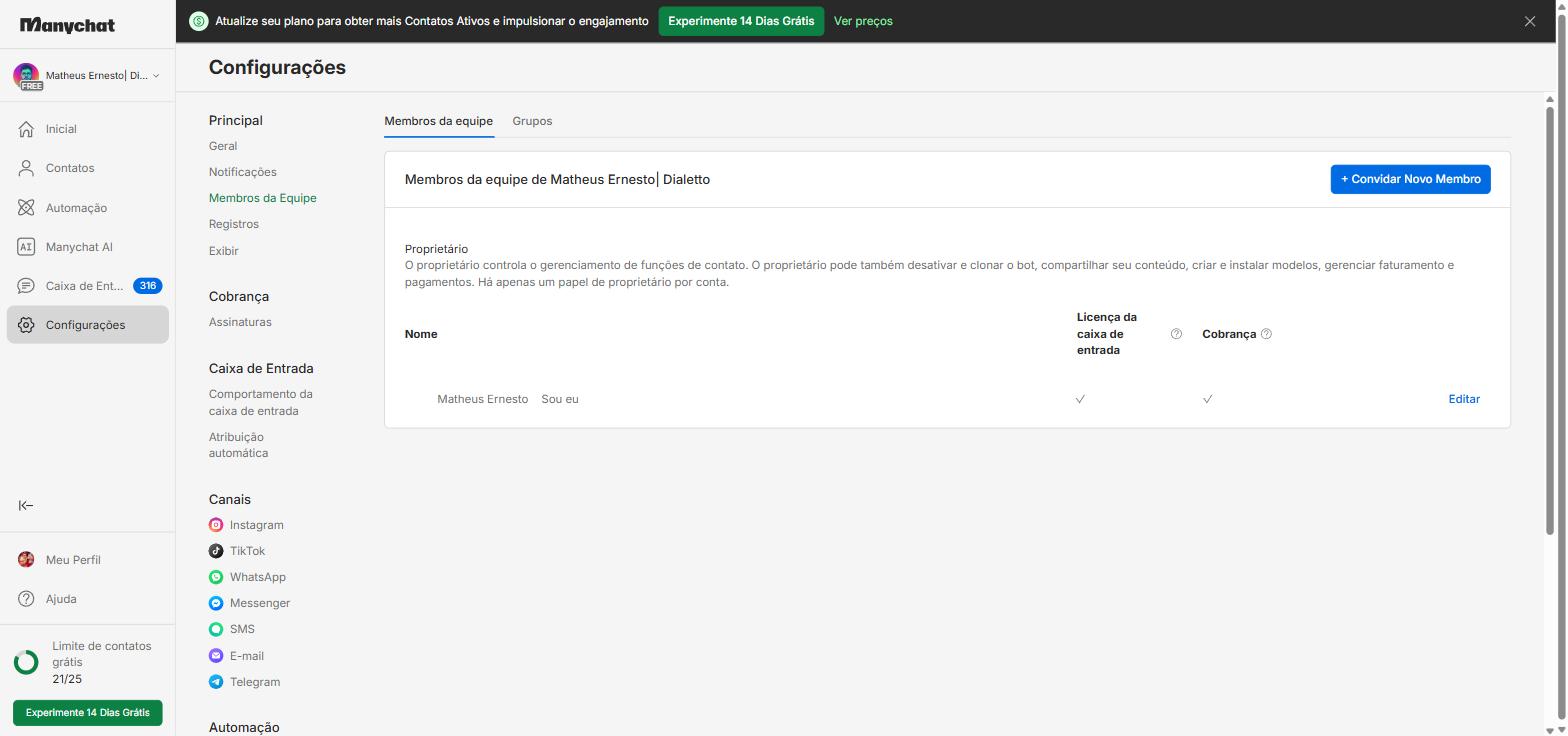Click the dollar icon in upgrade banner
1568x736 pixels.
point(198,21)
